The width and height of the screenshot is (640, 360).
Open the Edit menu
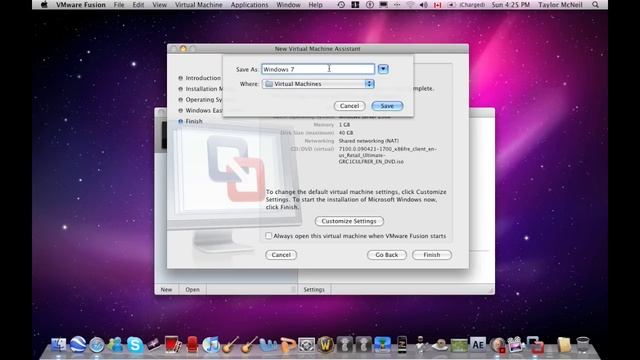click(x=138, y=5)
